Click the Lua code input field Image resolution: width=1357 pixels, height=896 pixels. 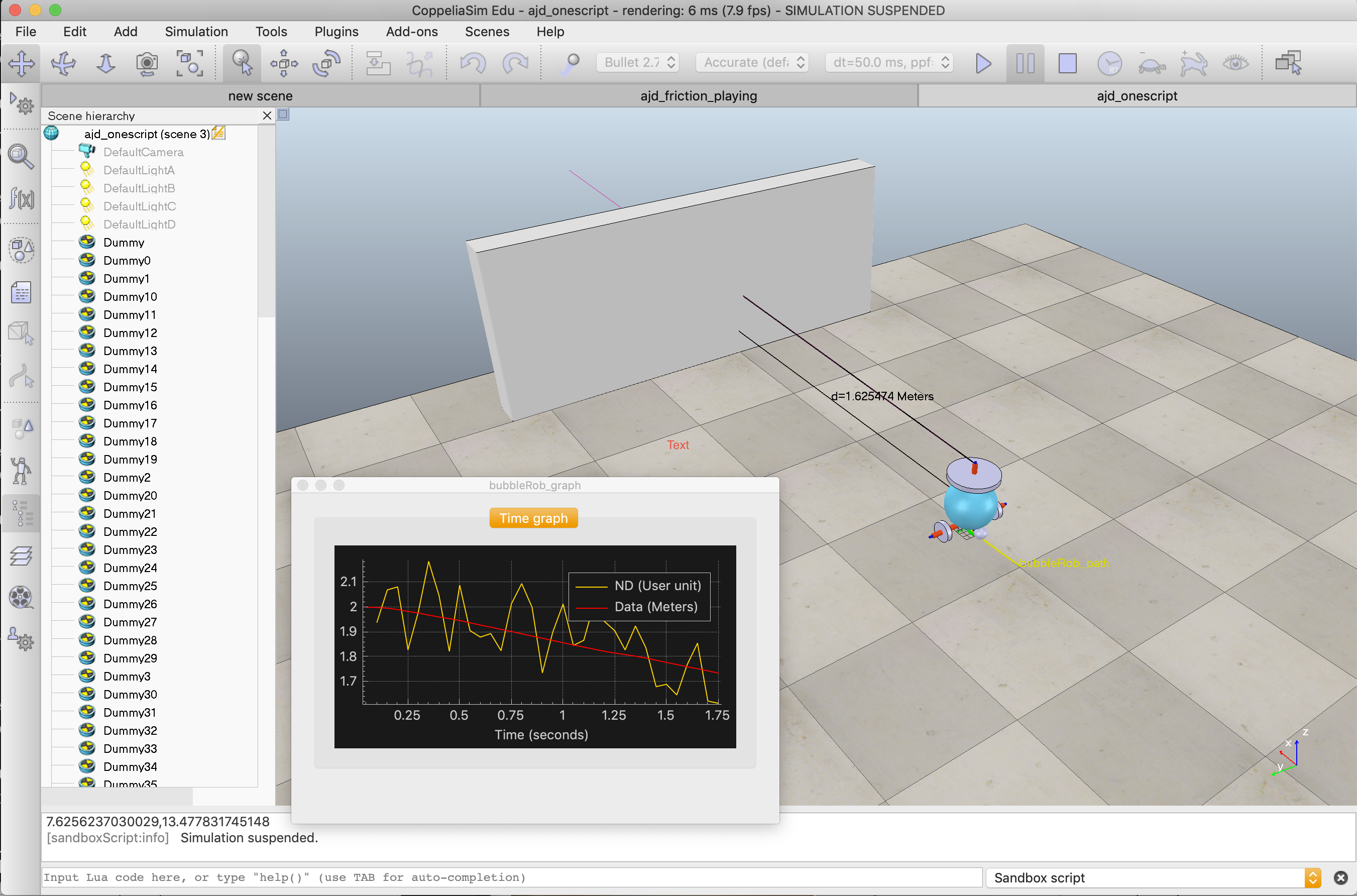[x=511, y=878]
